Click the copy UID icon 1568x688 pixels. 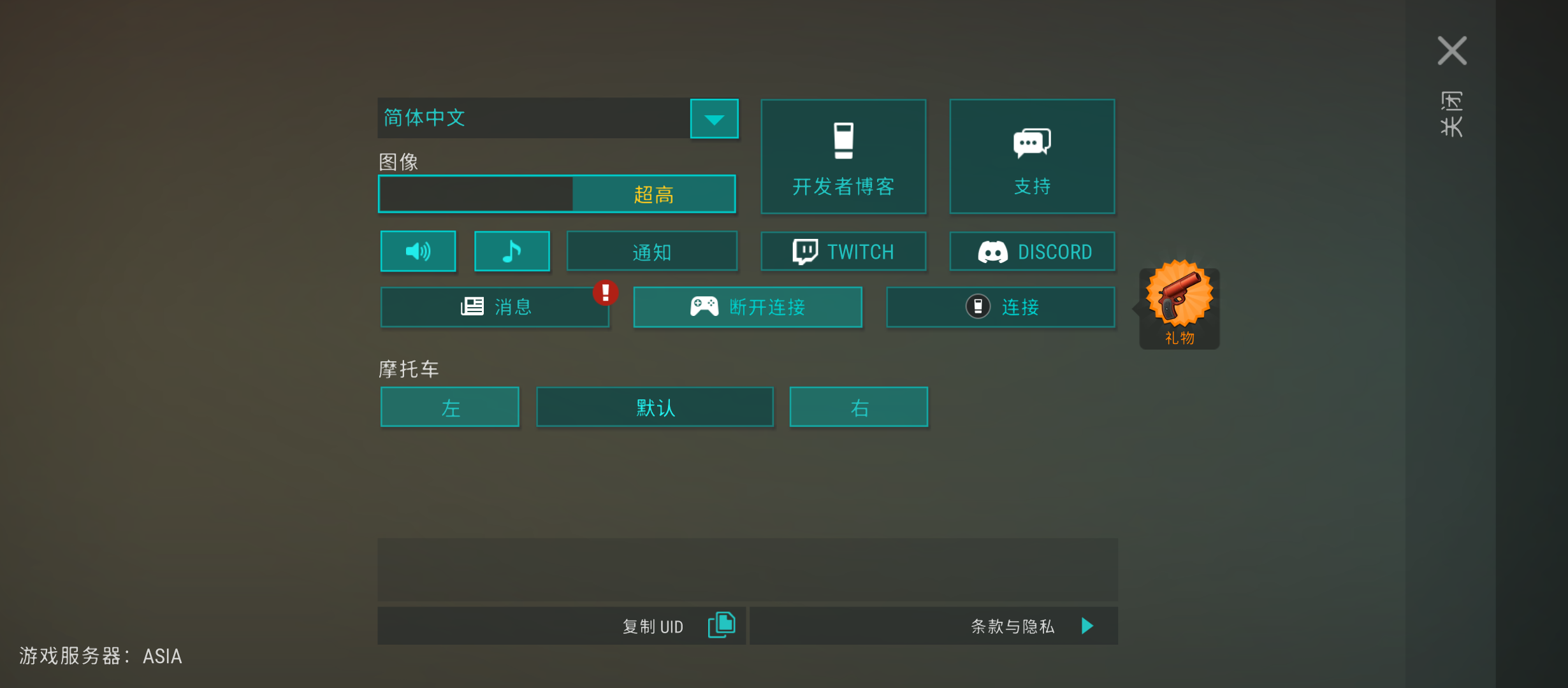pos(722,626)
